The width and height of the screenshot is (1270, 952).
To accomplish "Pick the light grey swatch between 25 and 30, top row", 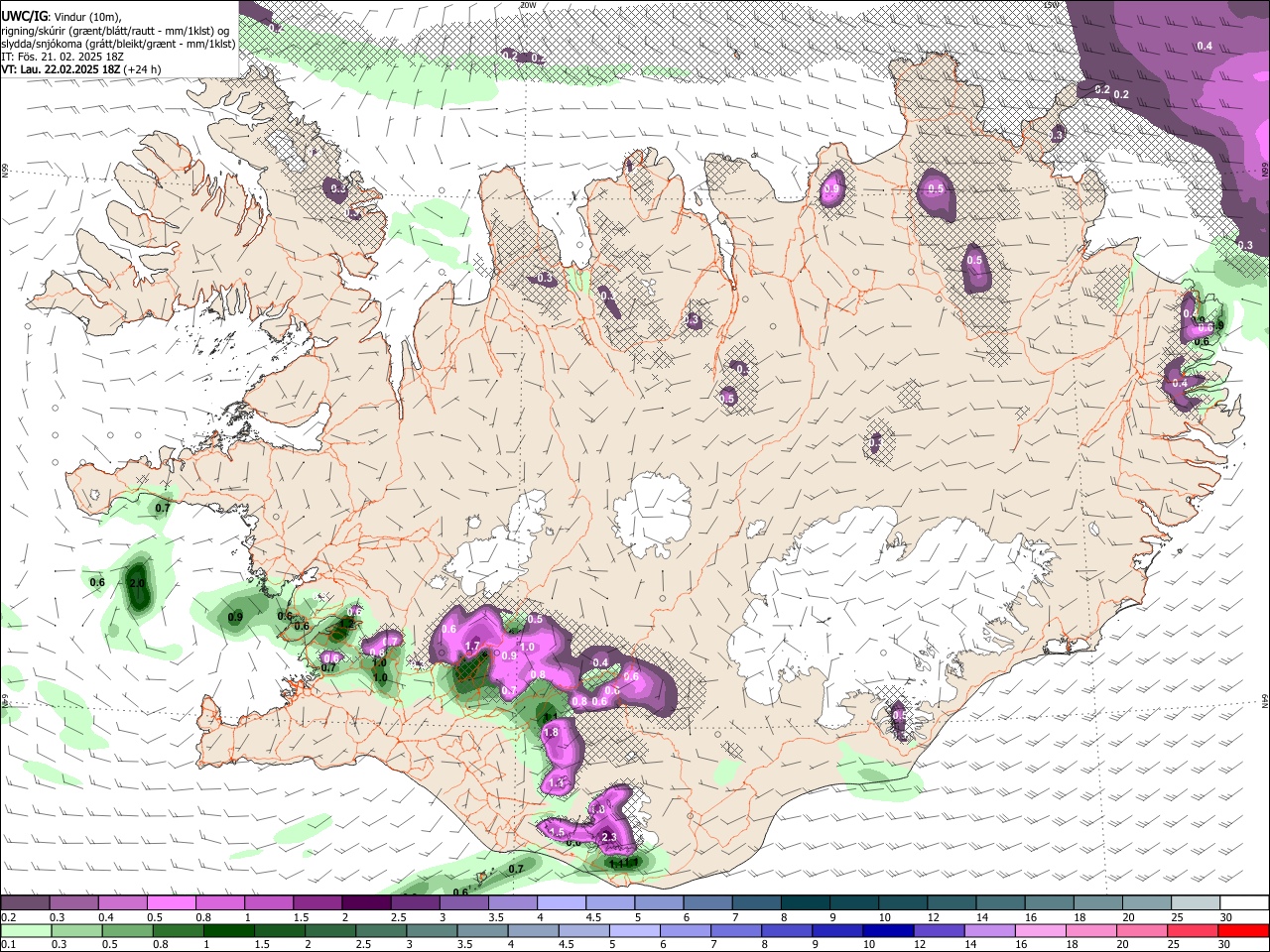I will (1197, 903).
